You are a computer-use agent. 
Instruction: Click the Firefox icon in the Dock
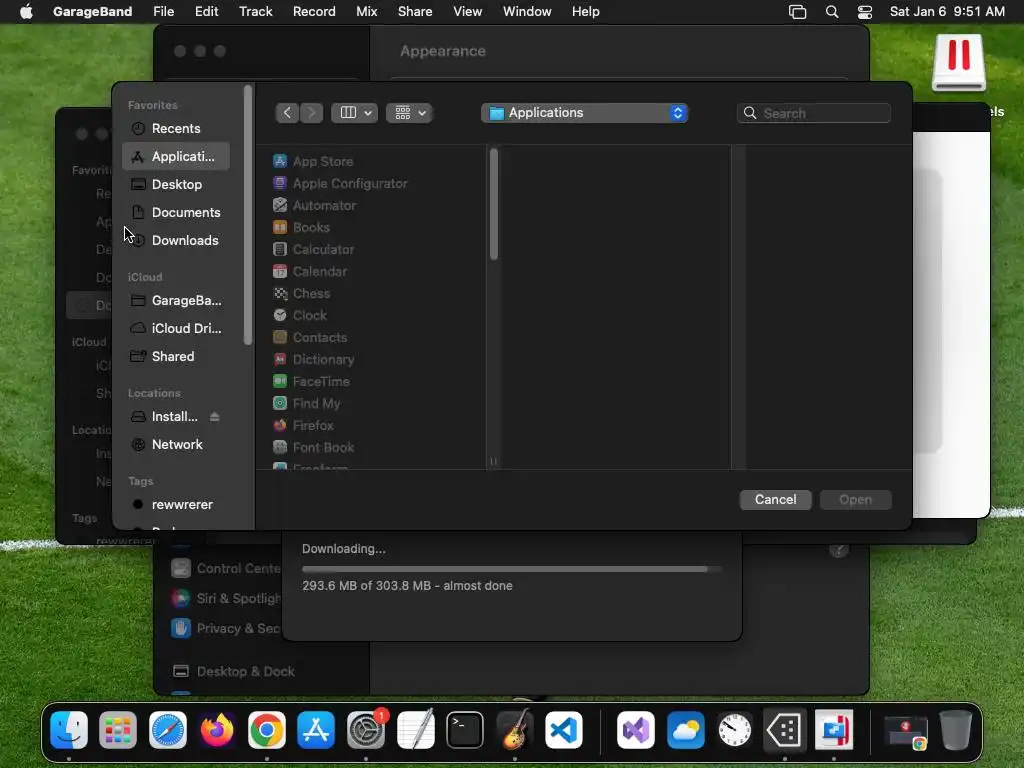[217, 729]
